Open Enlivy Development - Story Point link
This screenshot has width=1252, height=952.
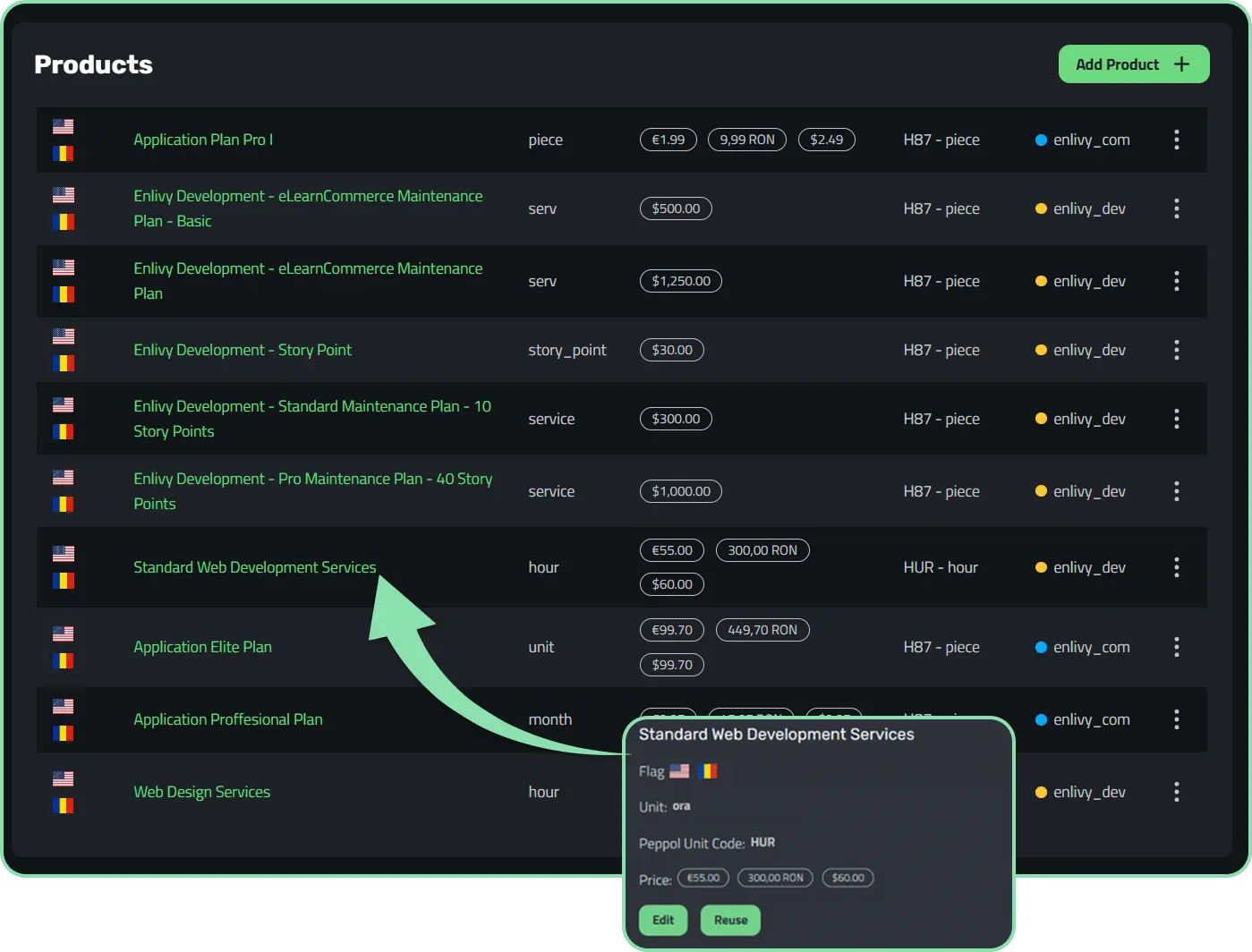click(243, 350)
